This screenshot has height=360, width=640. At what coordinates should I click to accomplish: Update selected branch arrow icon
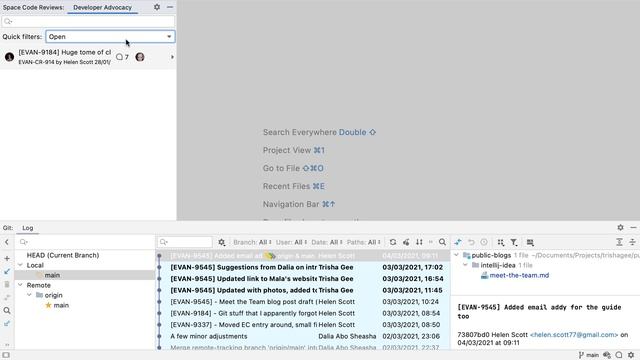point(7,271)
